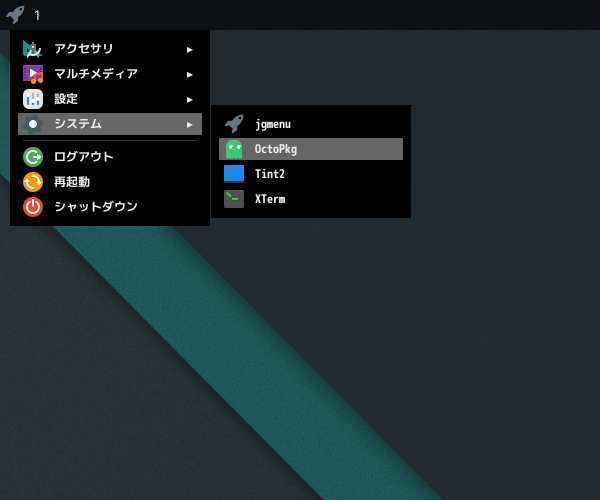Screen dimensions: 600x500
Task: Launch XTerm from the submenu
Action: [x=311, y=199]
